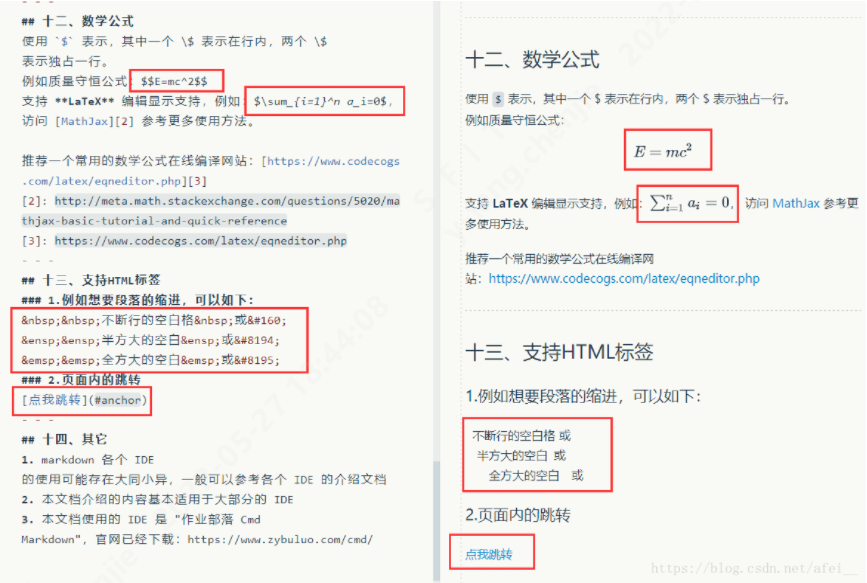Click the editor pane vertical scrollbar

[437, 520]
